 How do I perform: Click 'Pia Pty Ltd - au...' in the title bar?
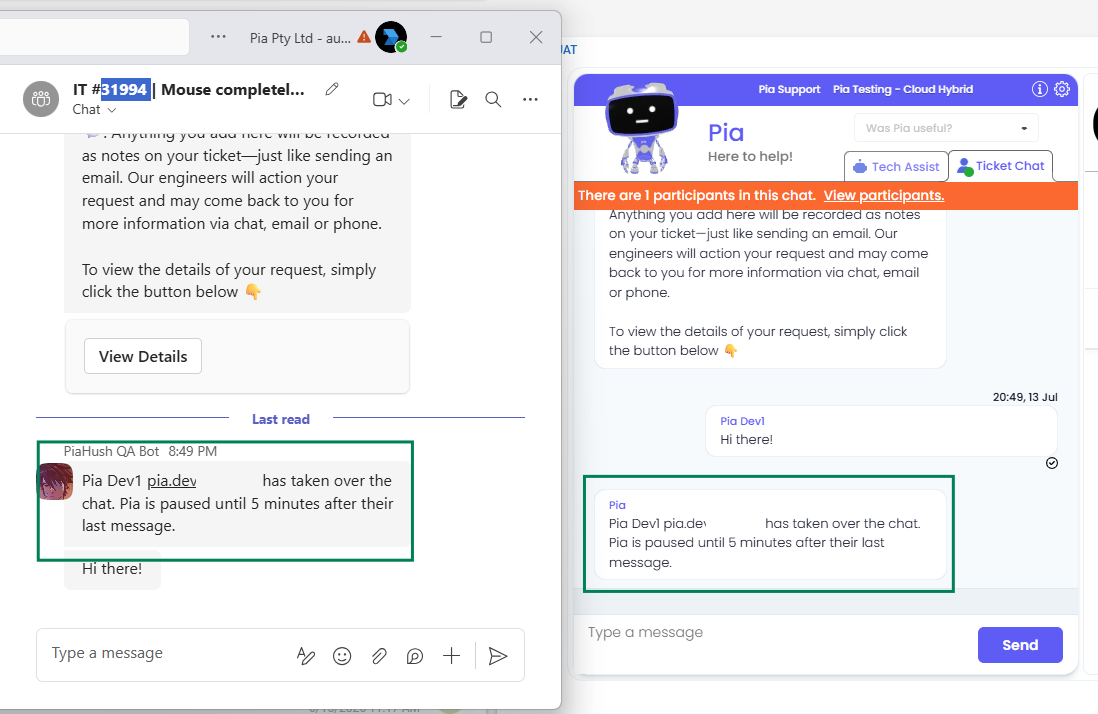300,38
